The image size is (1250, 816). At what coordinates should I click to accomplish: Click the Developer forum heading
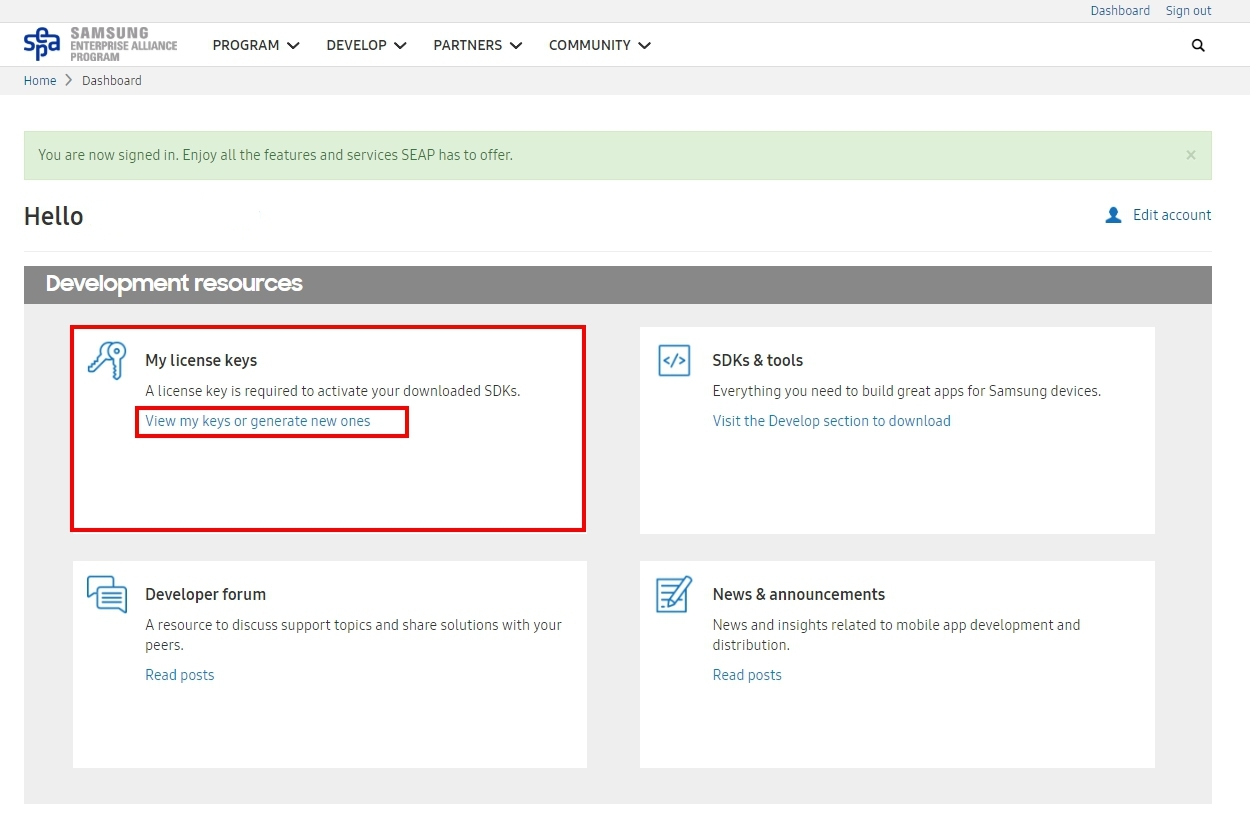[x=205, y=594]
